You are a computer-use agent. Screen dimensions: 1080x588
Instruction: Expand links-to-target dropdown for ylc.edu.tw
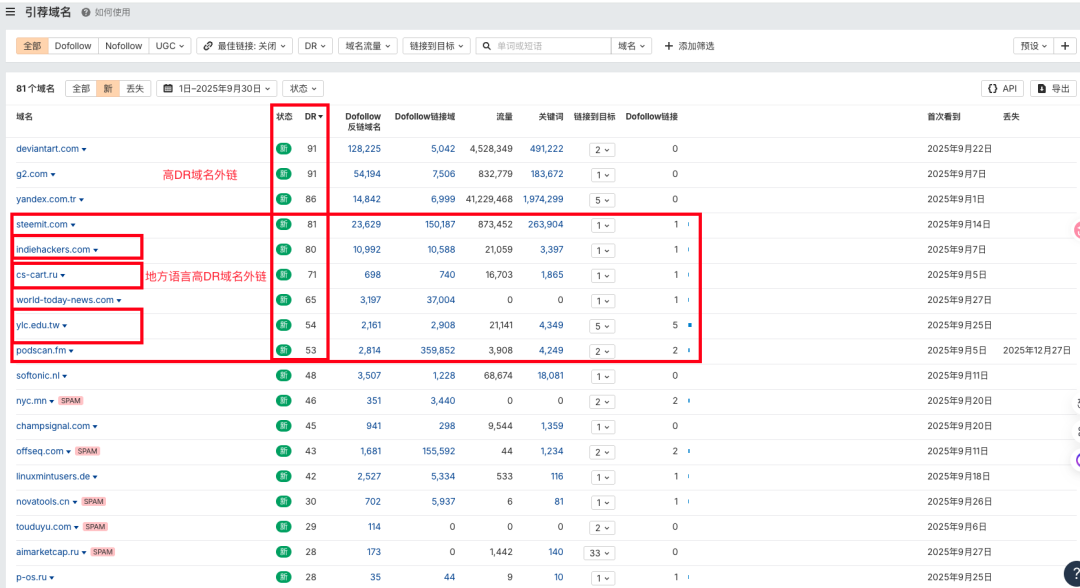602,326
